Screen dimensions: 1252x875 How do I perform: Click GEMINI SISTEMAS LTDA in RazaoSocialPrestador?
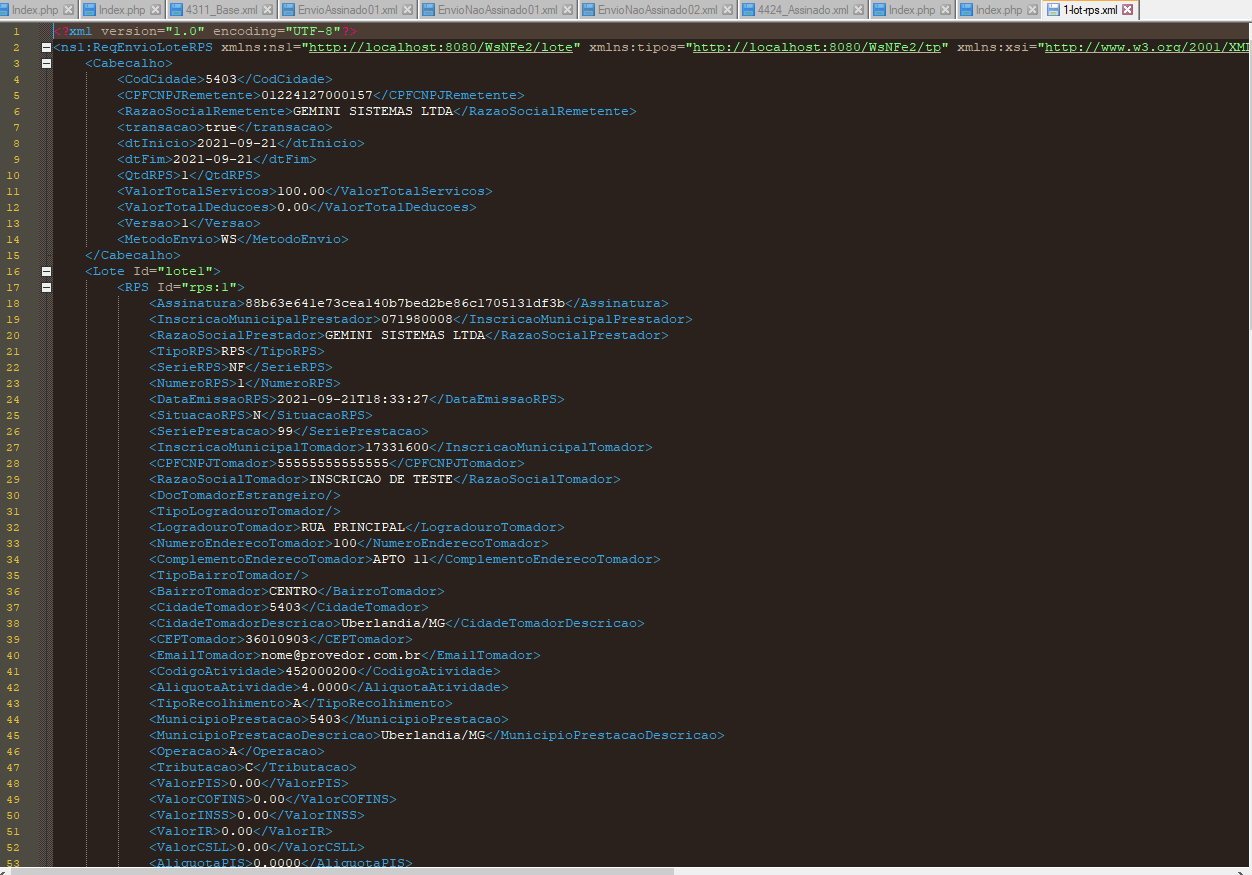click(x=405, y=335)
